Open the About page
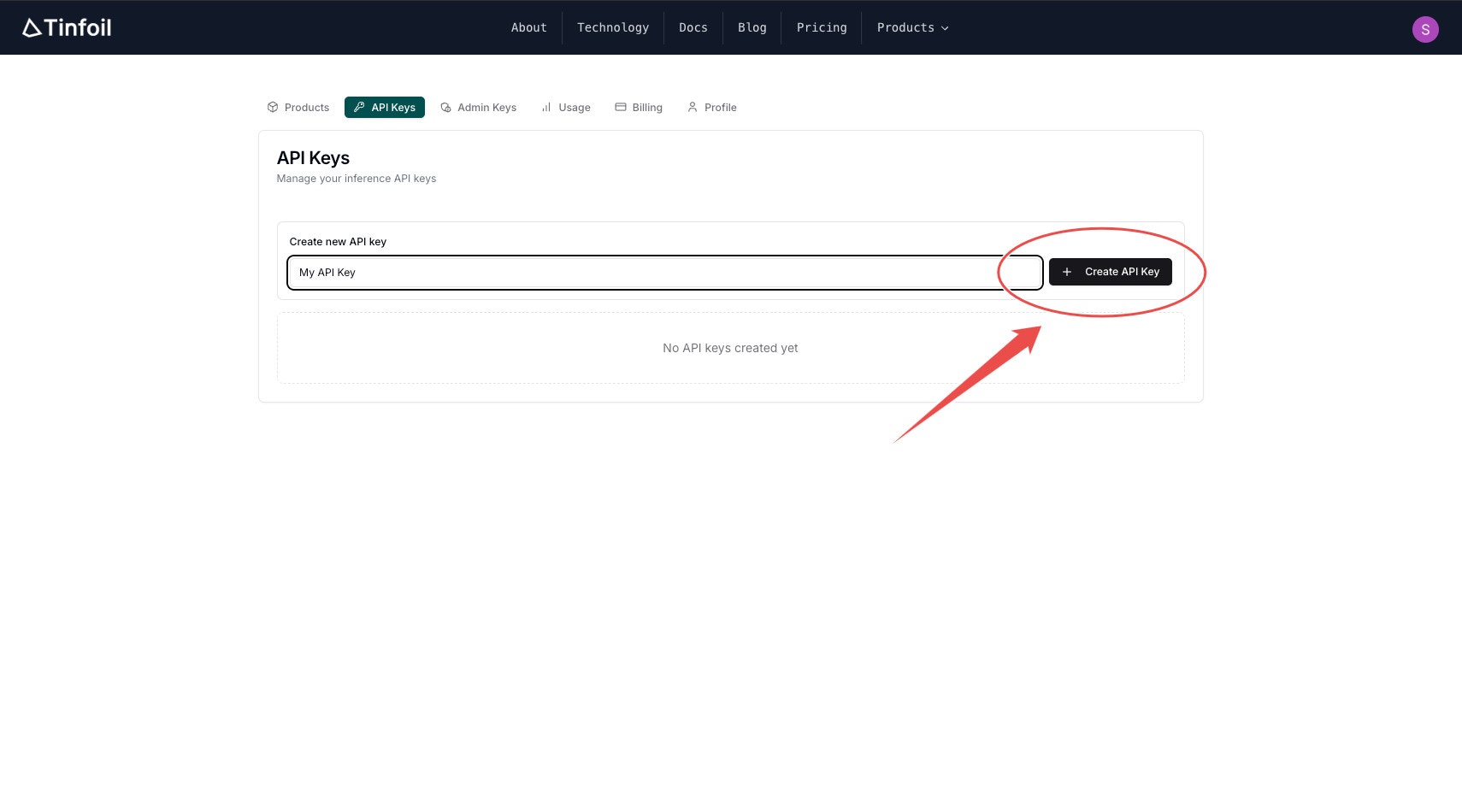 click(528, 27)
